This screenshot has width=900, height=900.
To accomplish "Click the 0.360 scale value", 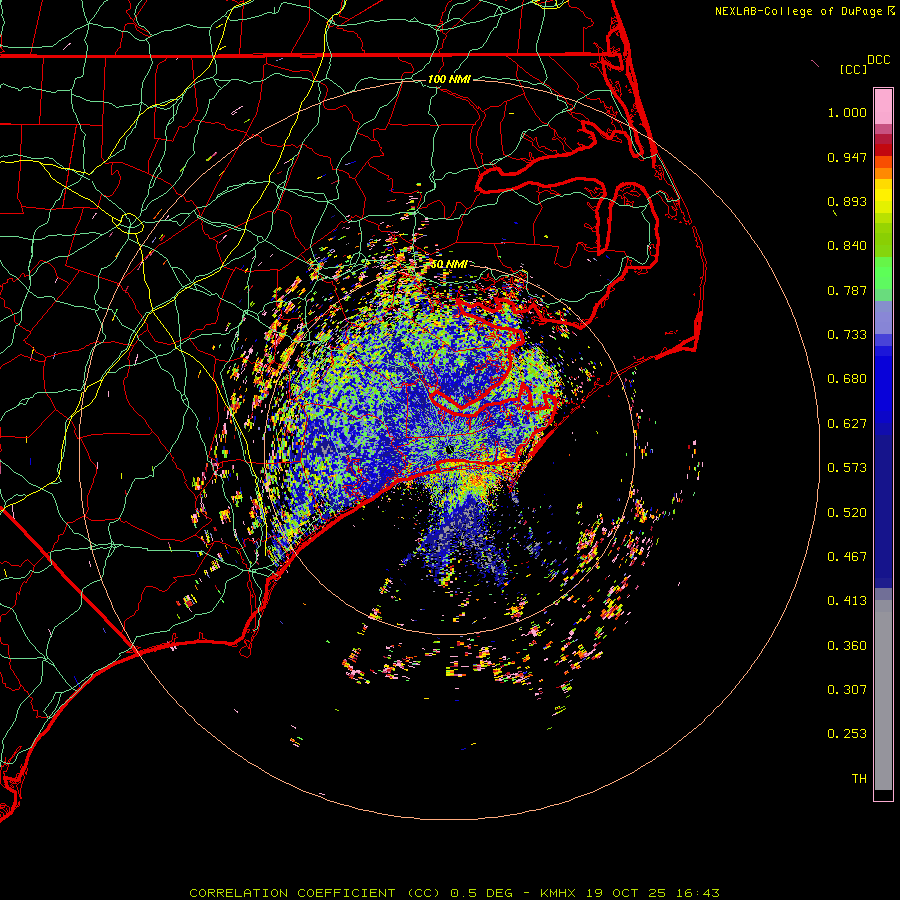I will pos(847,646).
